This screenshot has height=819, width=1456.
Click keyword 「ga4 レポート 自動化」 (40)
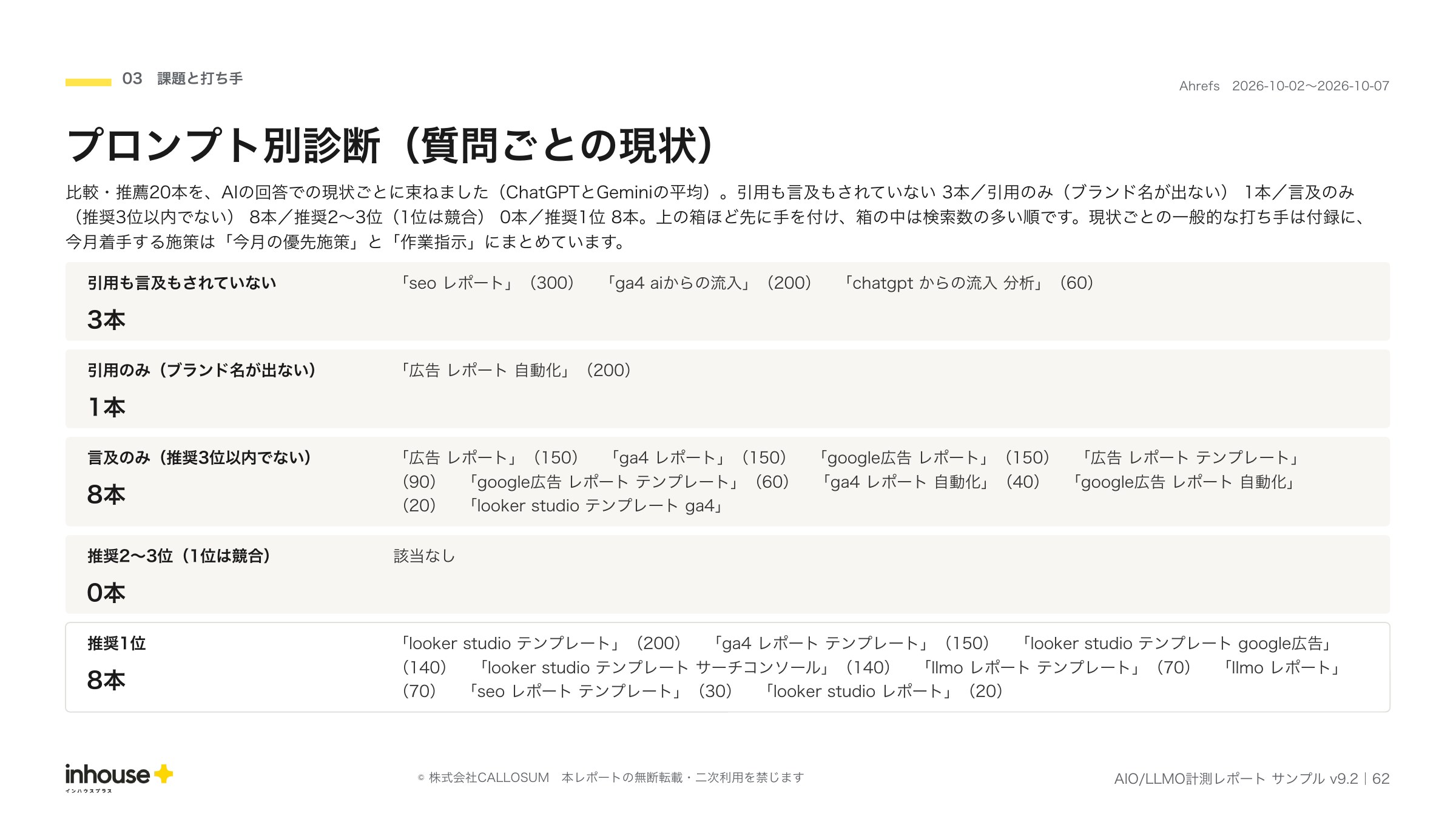[931, 482]
